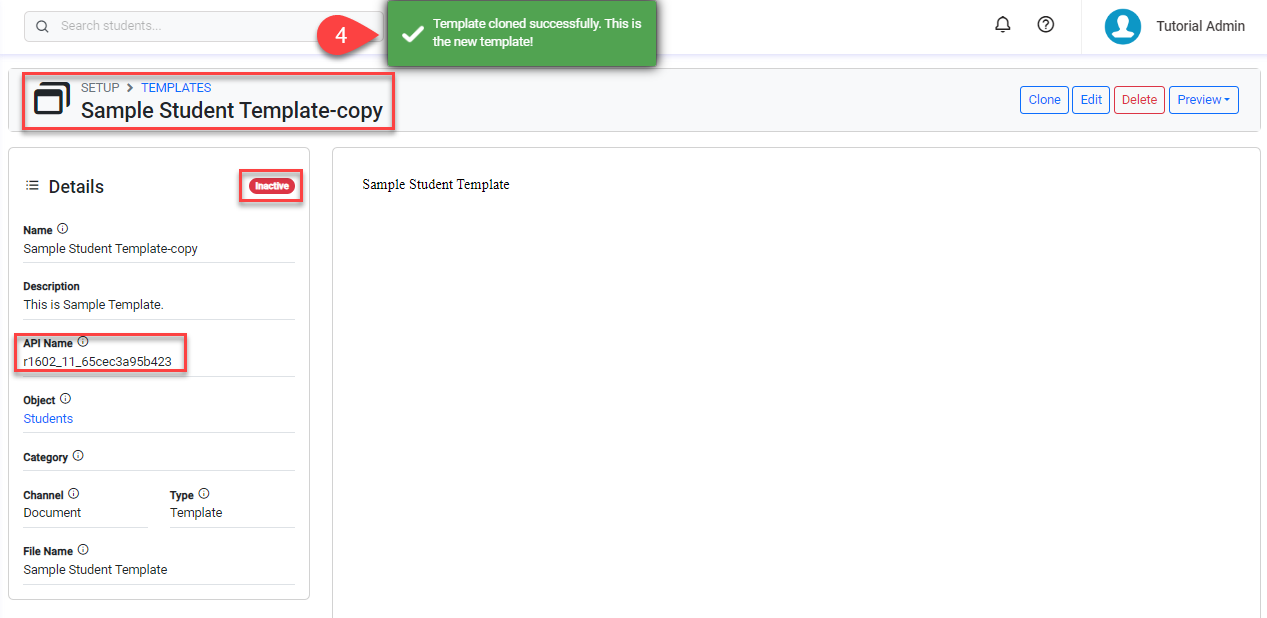Image resolution: width=1267 pixels, height=618 pixels.
Task: Click the templates icon beside page title
Action: (52, 99)
